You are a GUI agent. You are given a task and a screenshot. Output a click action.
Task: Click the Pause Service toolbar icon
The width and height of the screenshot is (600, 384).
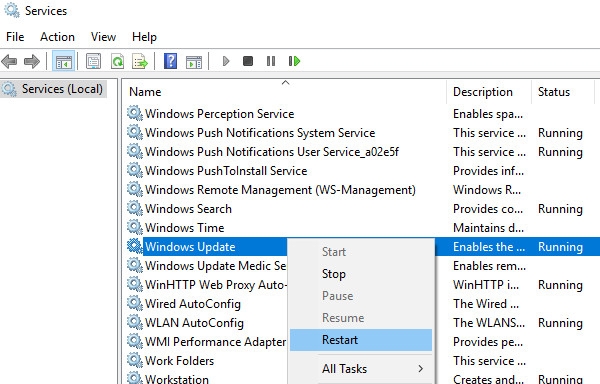click(x=271, y=61)
